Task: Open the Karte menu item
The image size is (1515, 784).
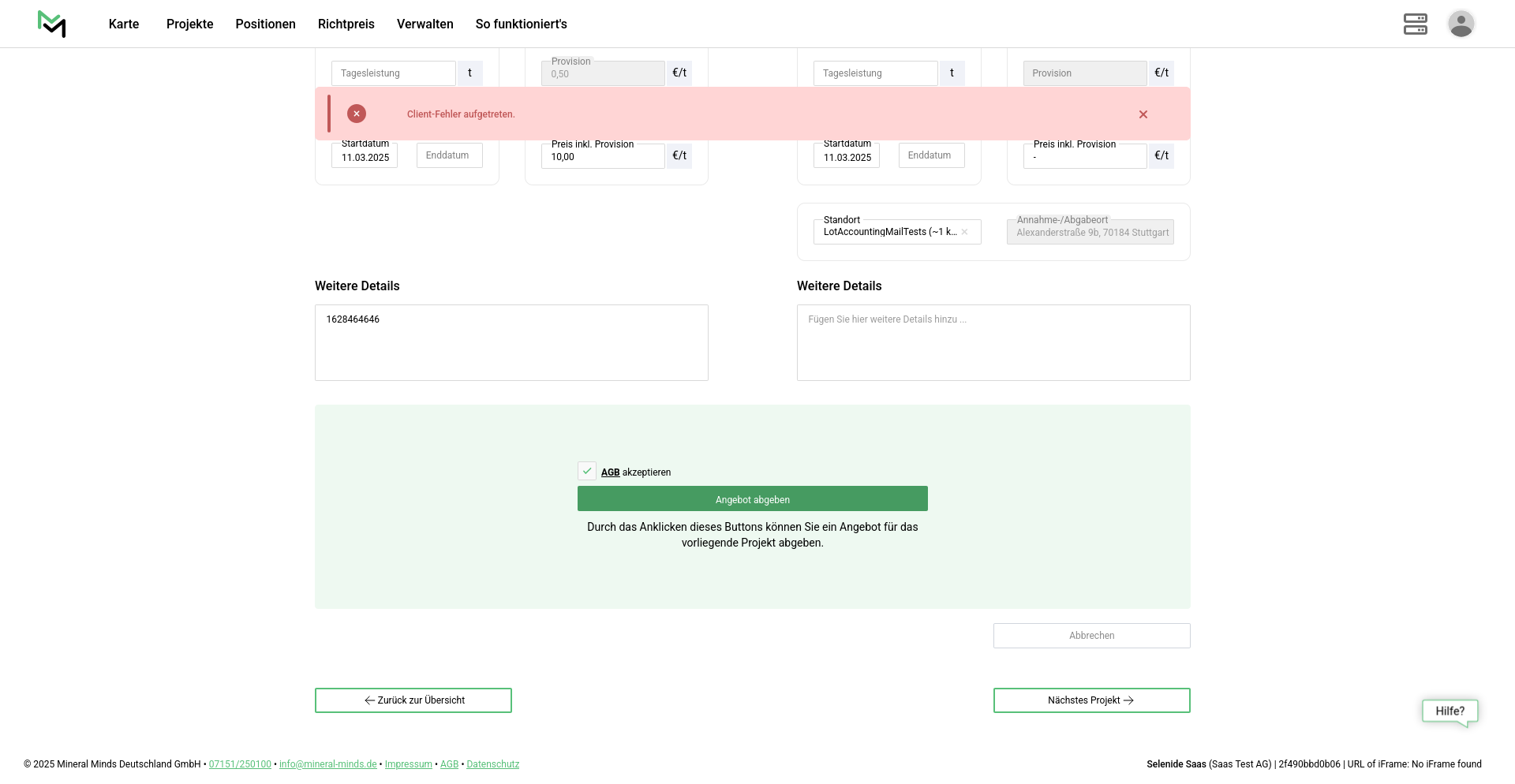Action: 124,24
